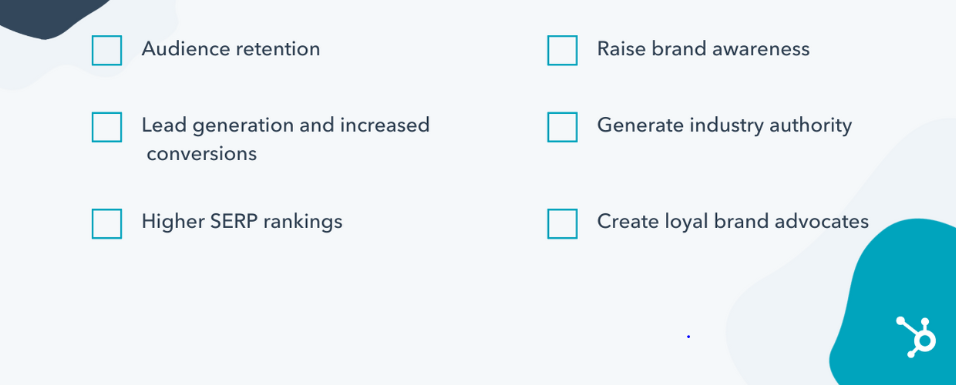
Task: Tick the Higher SERP rankings checkbox
Action: point(107,223)
